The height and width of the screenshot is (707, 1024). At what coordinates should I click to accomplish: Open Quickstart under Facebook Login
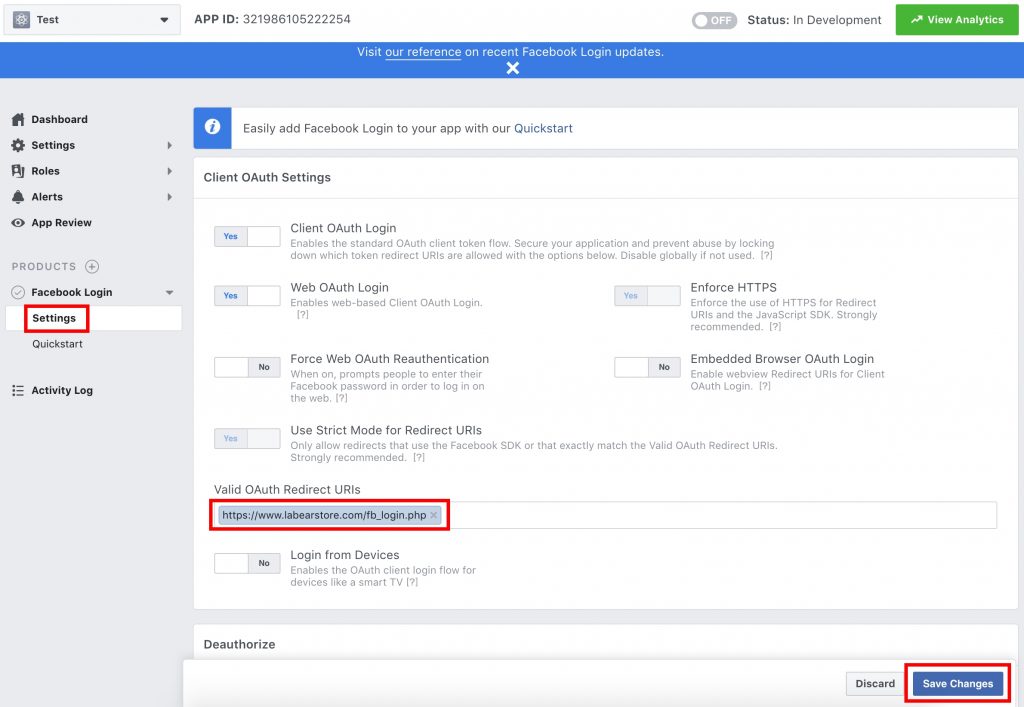click(x=57, y=344)
